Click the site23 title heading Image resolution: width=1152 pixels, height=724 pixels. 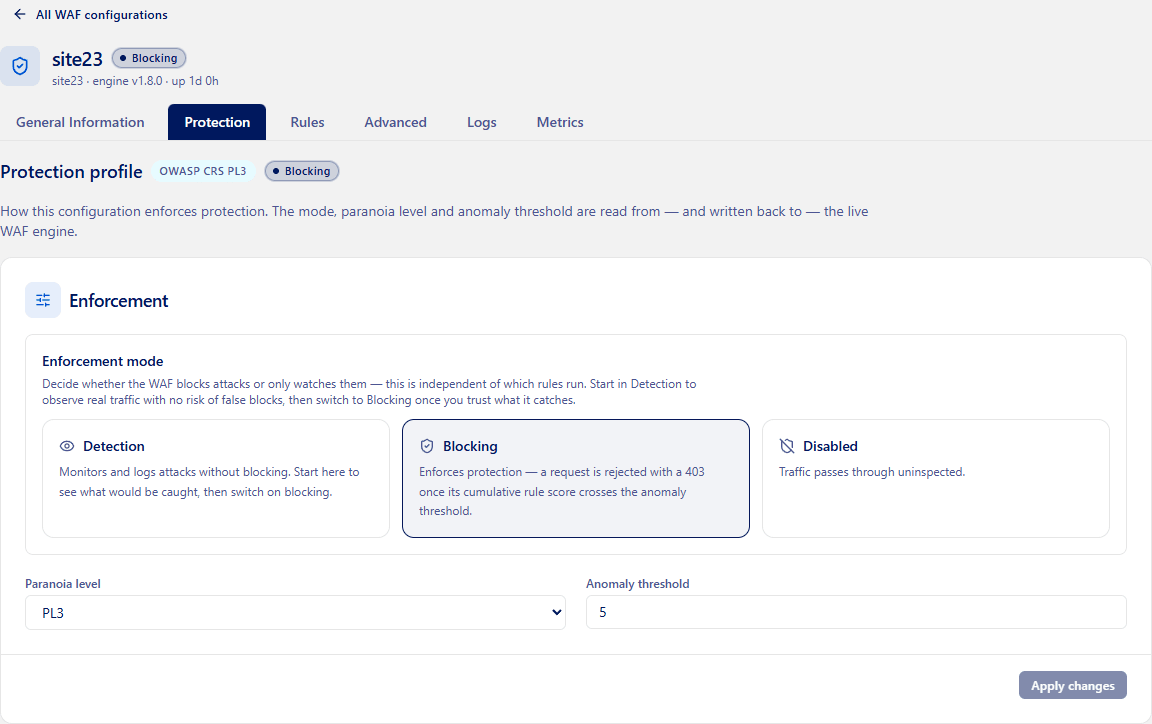(77, 59)
